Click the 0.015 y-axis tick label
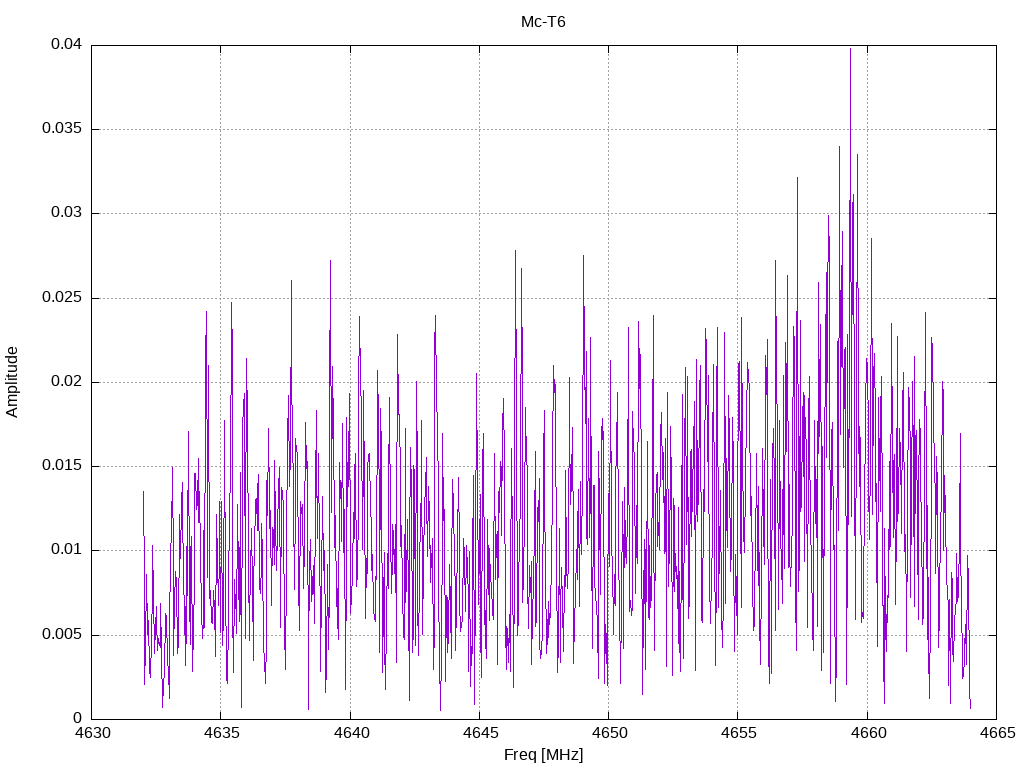 [x=62, y=466]
